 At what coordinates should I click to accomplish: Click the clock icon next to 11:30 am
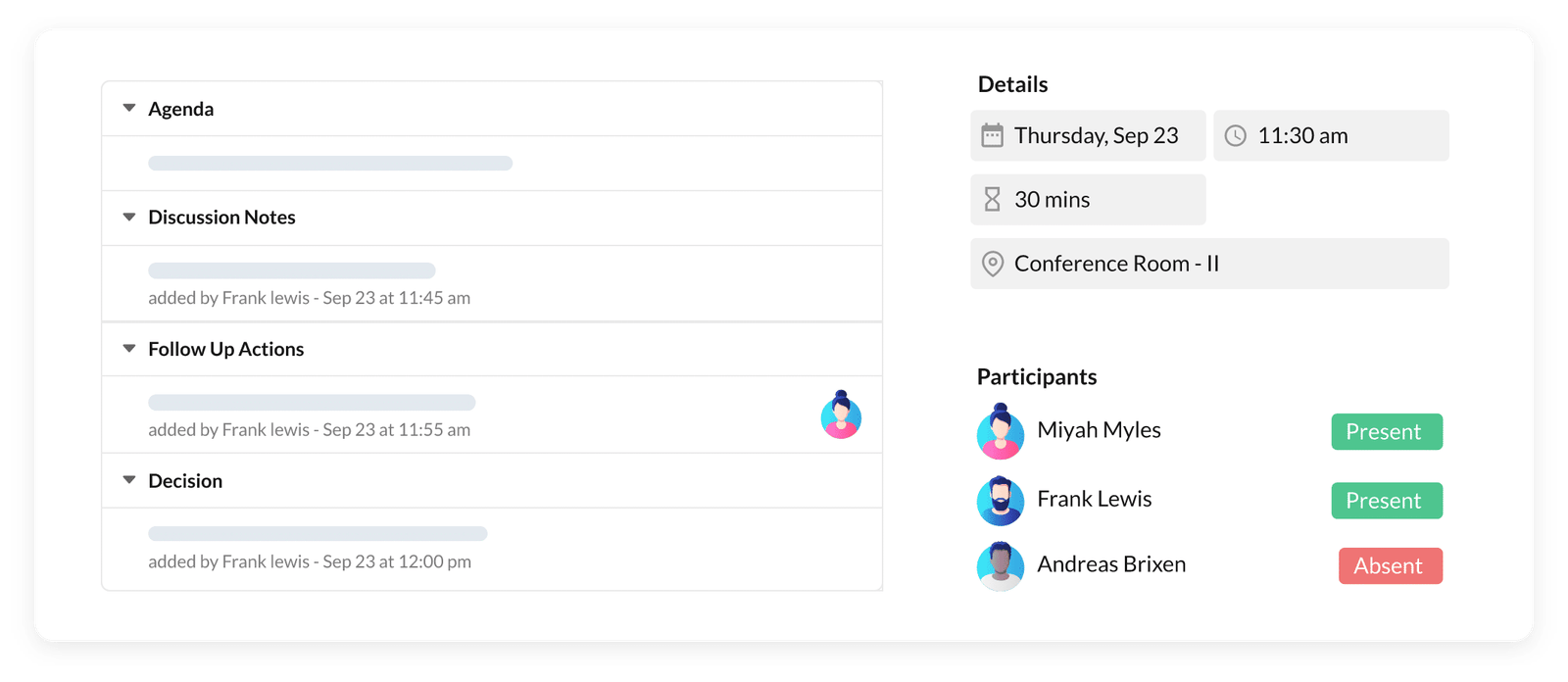pyautogui.click(x=1235, y=136)
